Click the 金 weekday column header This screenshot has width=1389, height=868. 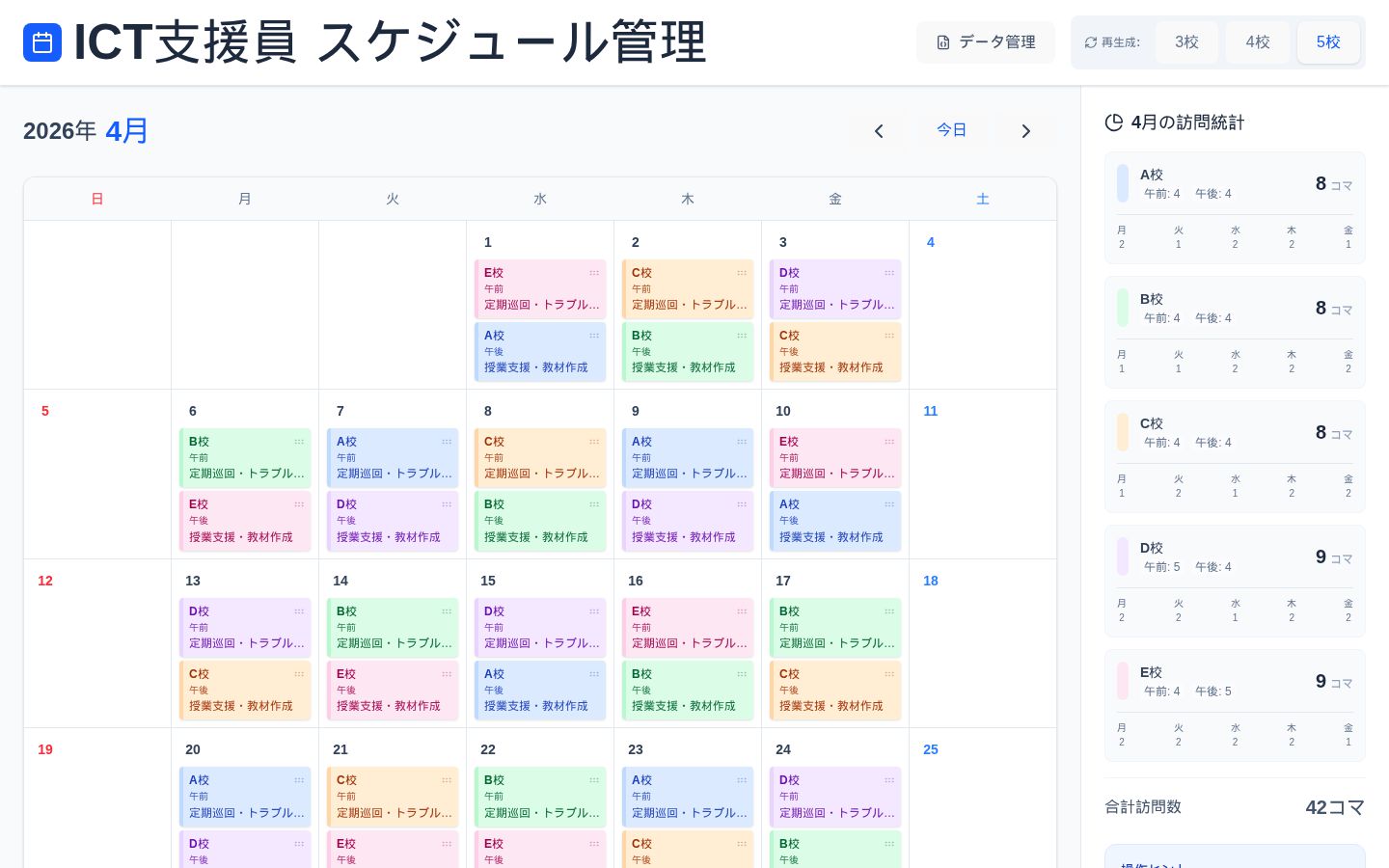point(835,199)
